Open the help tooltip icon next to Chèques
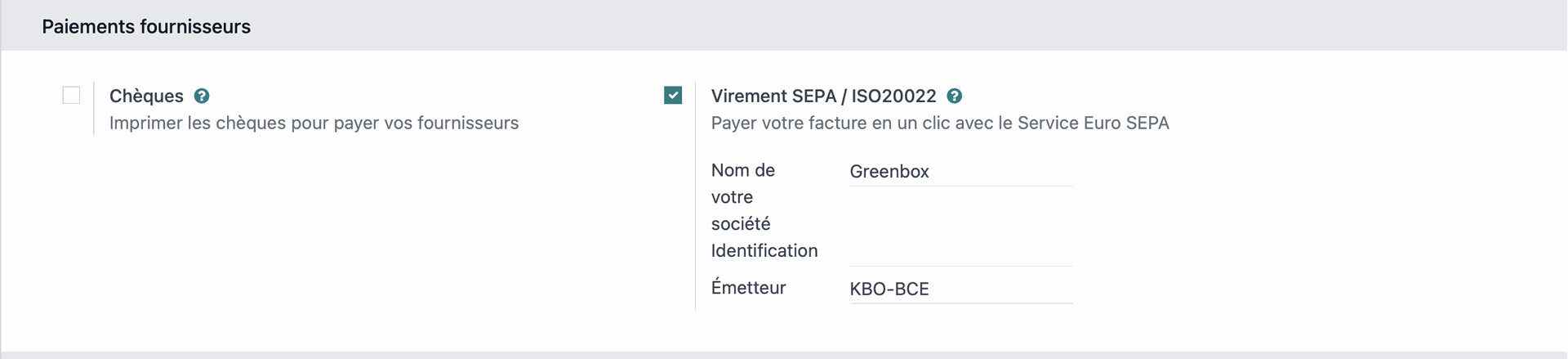The width and height of the screenshot is (1568, 359). point(202,96)
